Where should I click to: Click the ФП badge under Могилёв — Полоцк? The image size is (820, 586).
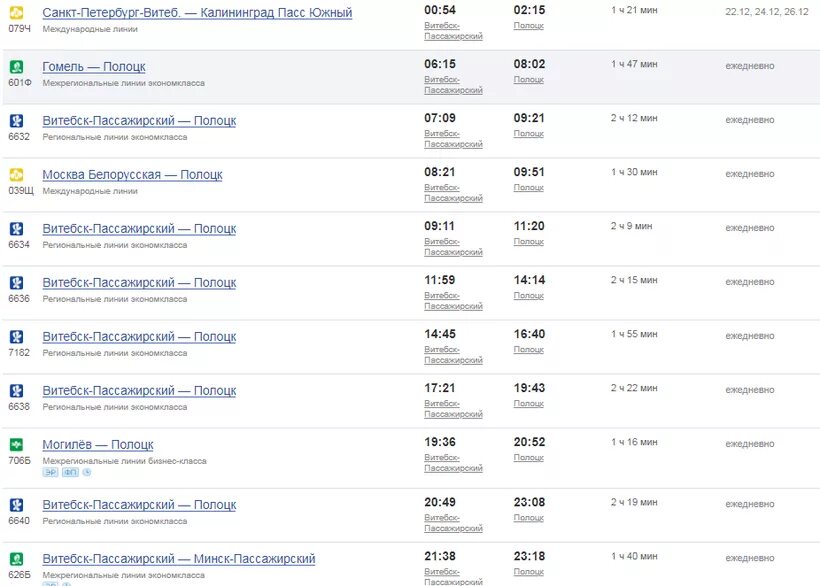(70, 472)
